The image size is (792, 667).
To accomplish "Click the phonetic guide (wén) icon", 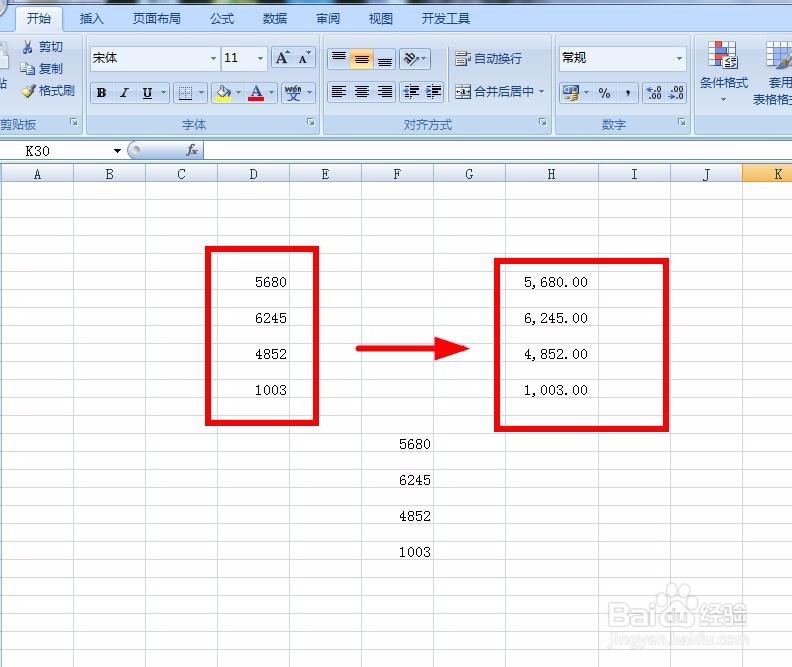I will click(293, 93).
